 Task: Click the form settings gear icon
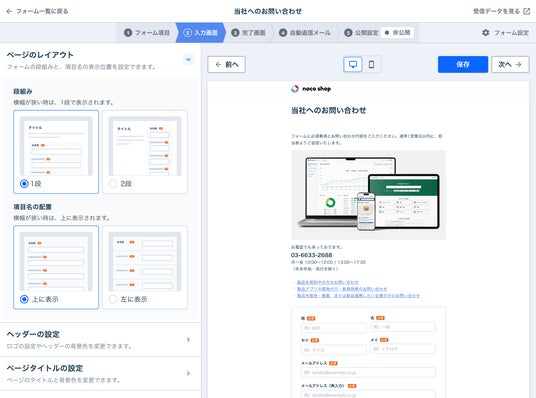(485, 33)
